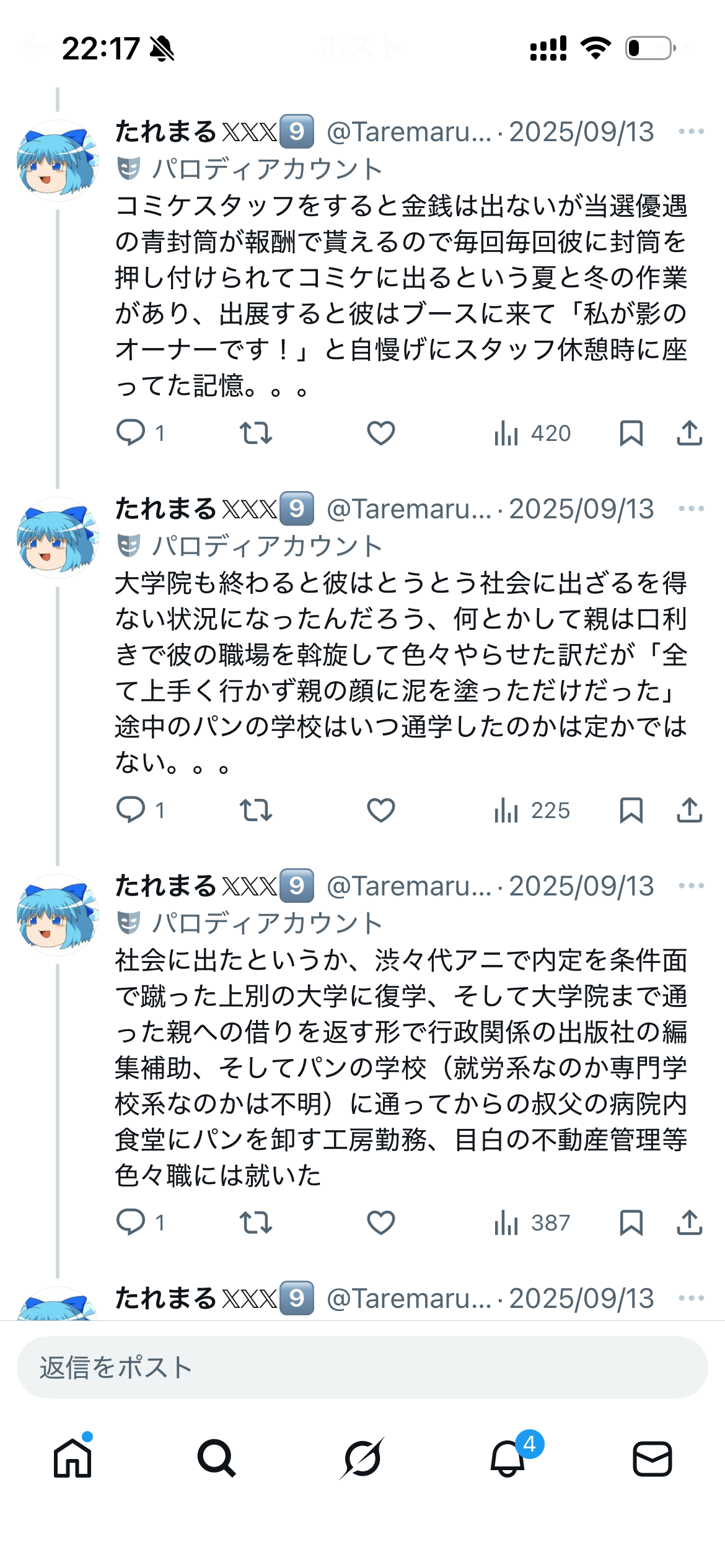Open the Search tab
Image resolution: width=725 pixels, height=1568 pixels.
click(216, 1458)
